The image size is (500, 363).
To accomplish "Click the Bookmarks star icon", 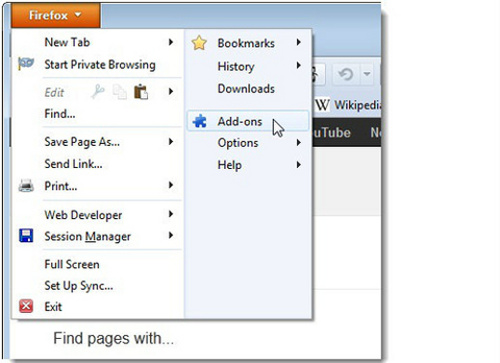I will pyautogui.click(x=199, y=43).
